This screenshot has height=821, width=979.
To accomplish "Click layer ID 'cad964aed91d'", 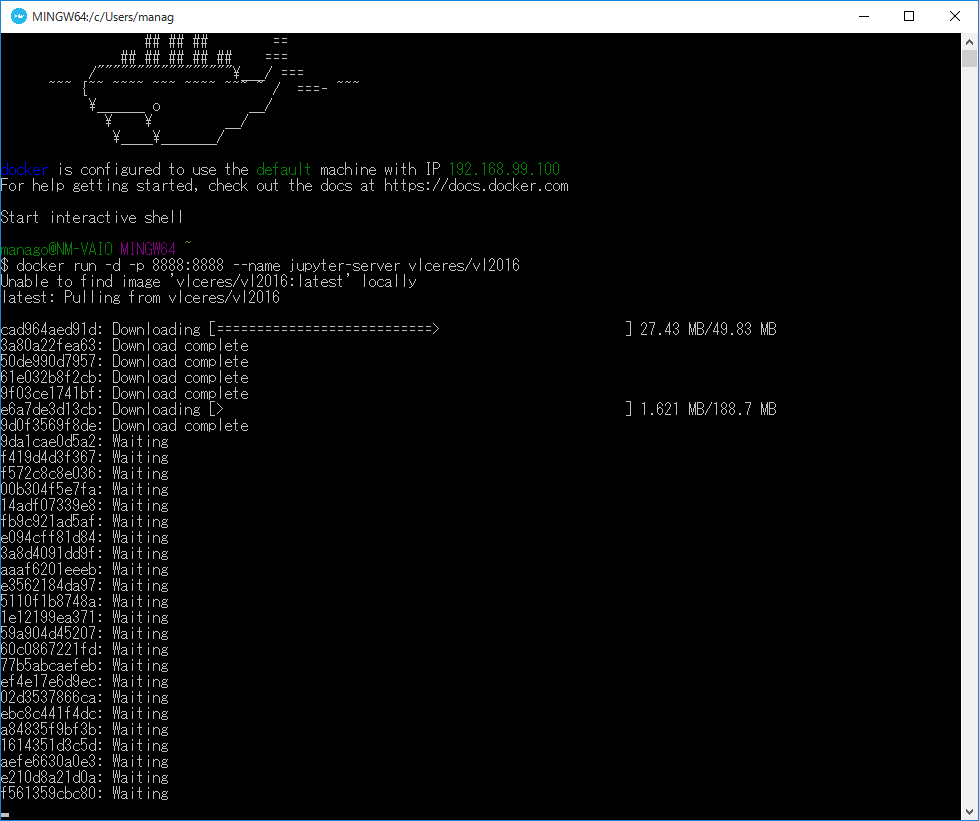I will (49, 329).
